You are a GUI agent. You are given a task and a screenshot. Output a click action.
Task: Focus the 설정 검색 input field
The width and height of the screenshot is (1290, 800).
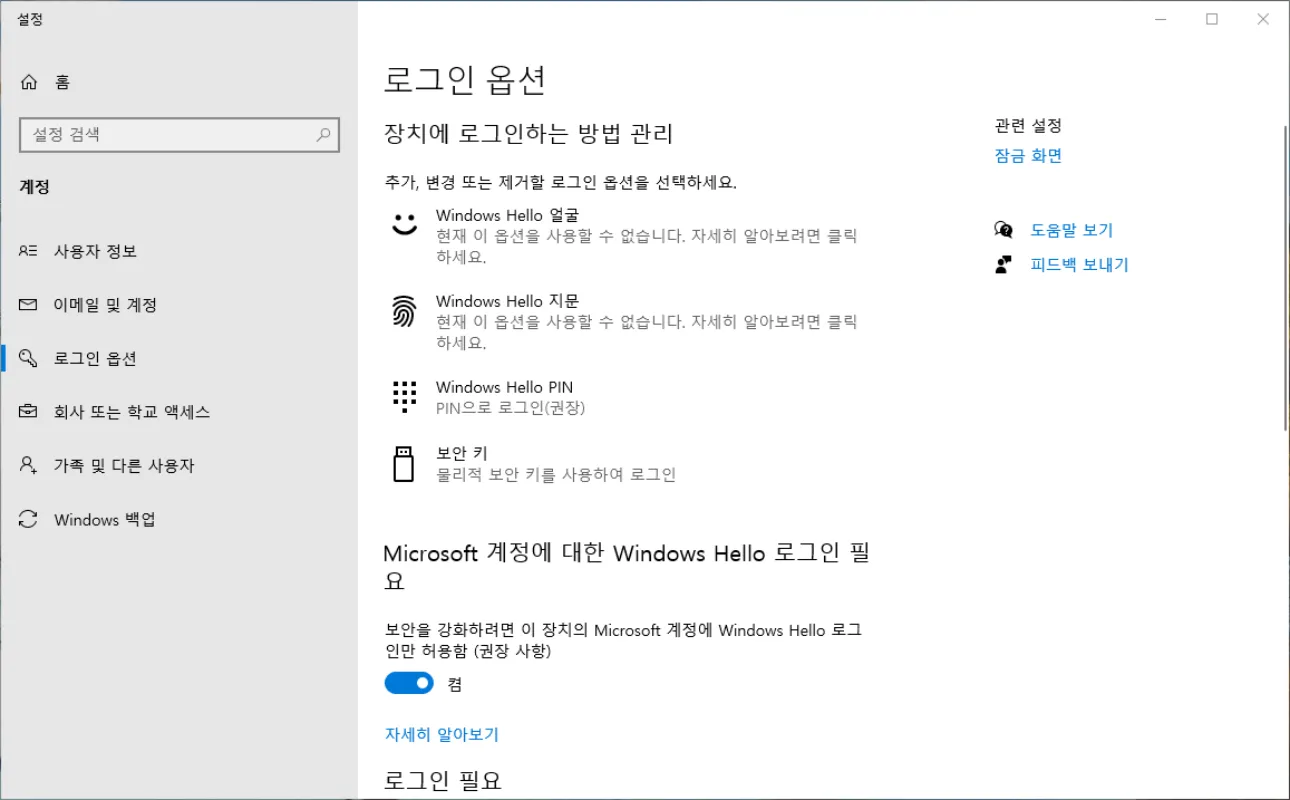pos(180,134)
